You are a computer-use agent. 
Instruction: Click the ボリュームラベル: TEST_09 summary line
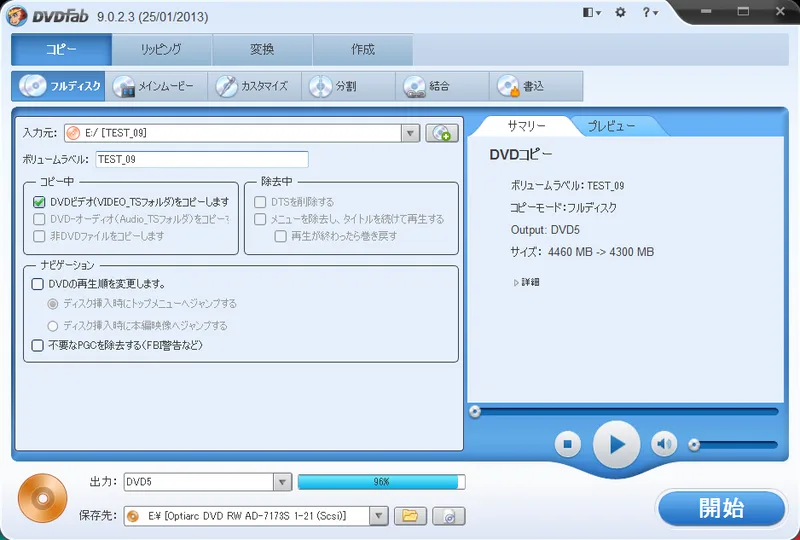pyautogui.click(x=567, y=185)
